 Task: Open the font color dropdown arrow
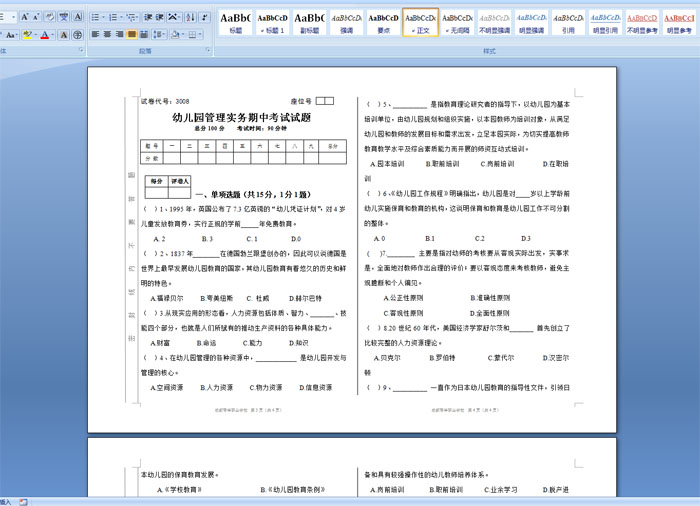[52, 34]
